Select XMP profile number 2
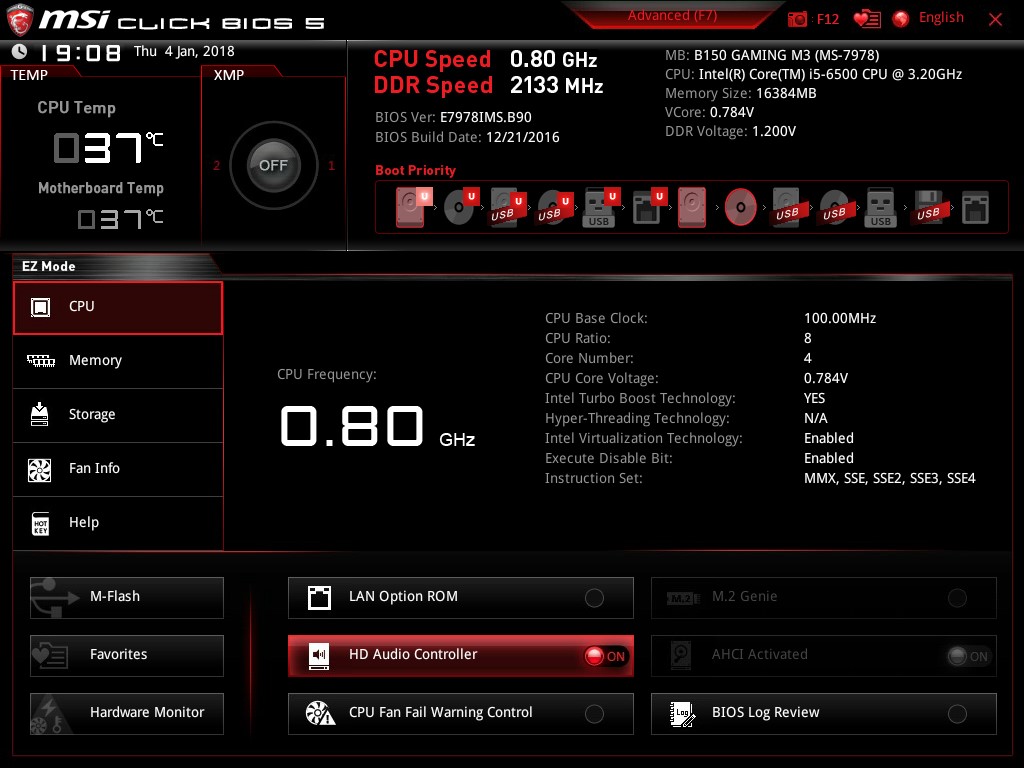1024x768 pixels. (217, 166)
